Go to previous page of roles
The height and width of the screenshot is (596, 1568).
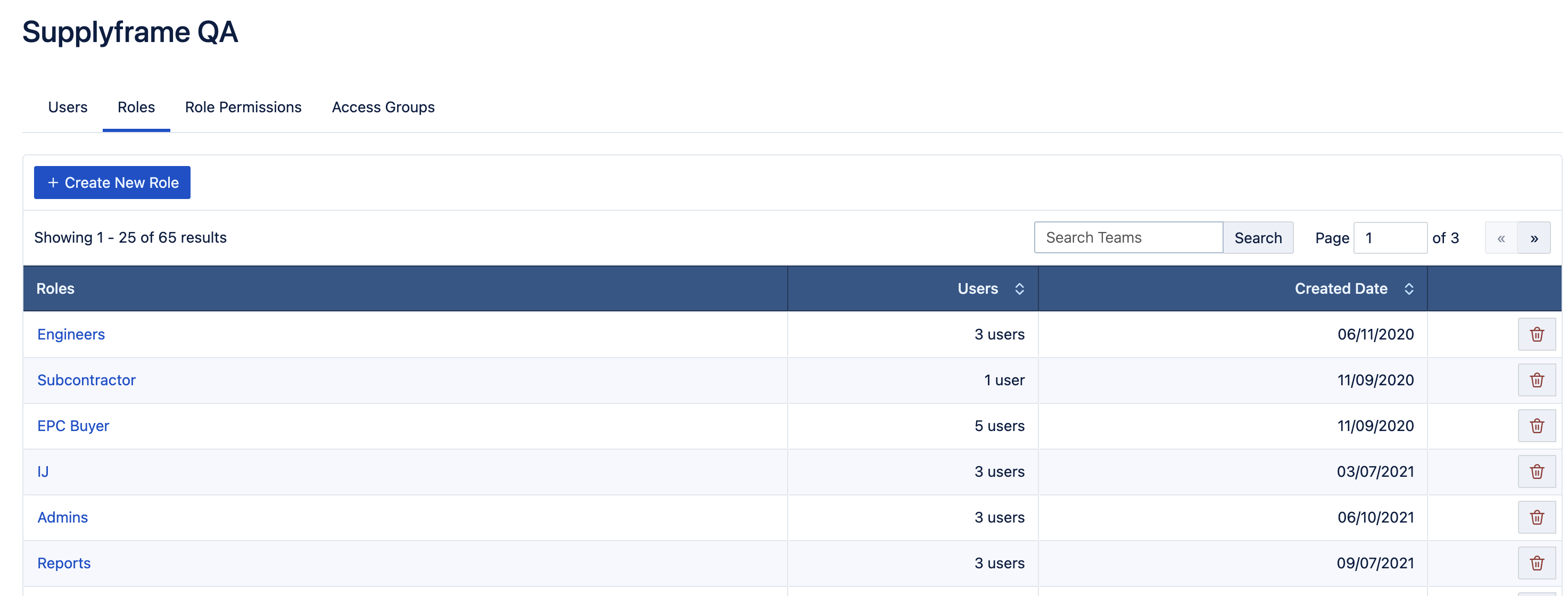[x=1501, y=238]
